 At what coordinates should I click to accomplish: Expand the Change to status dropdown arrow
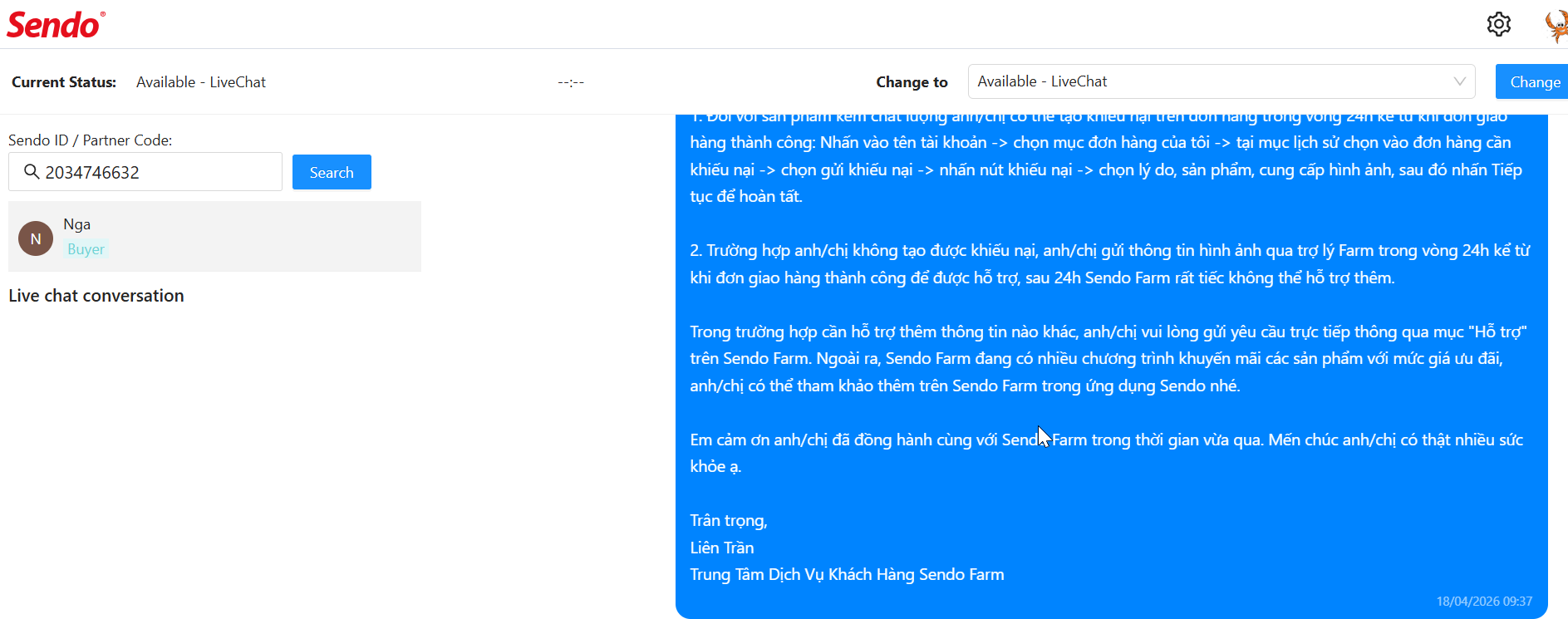point(1459,81)
